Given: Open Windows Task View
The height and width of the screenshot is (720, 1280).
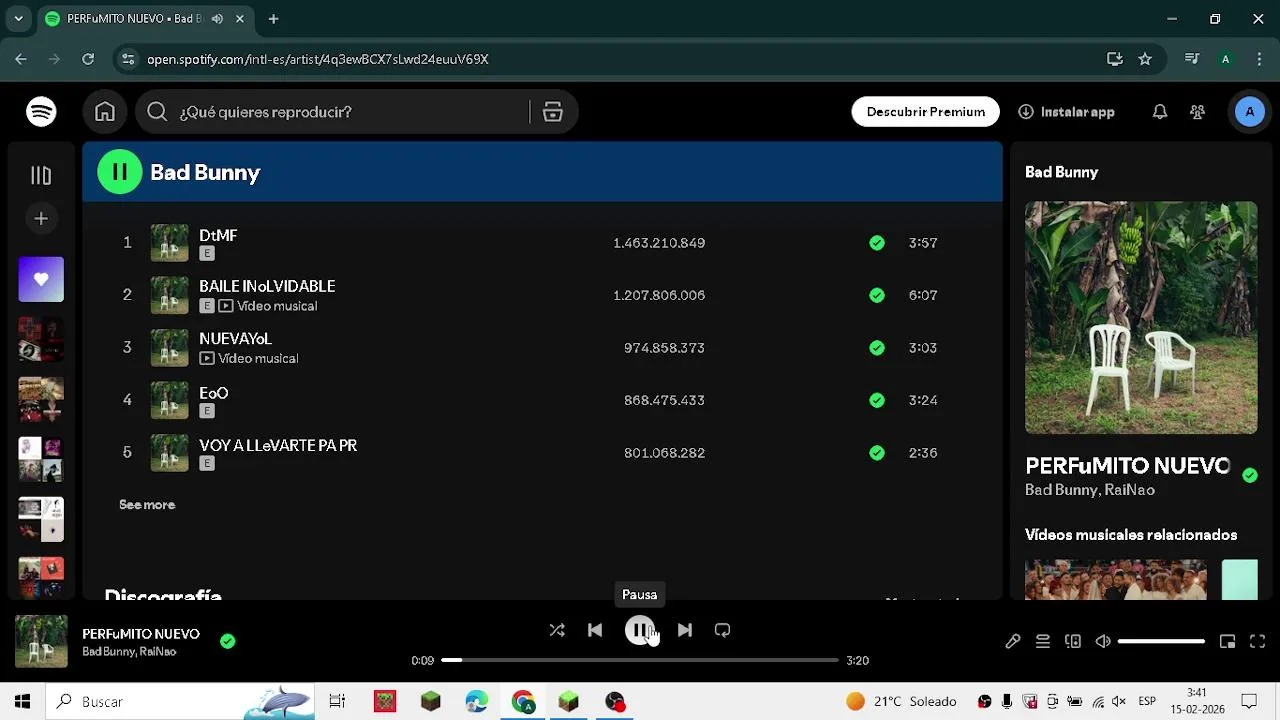Looking at the screenshot, I should tap(337, 702).
